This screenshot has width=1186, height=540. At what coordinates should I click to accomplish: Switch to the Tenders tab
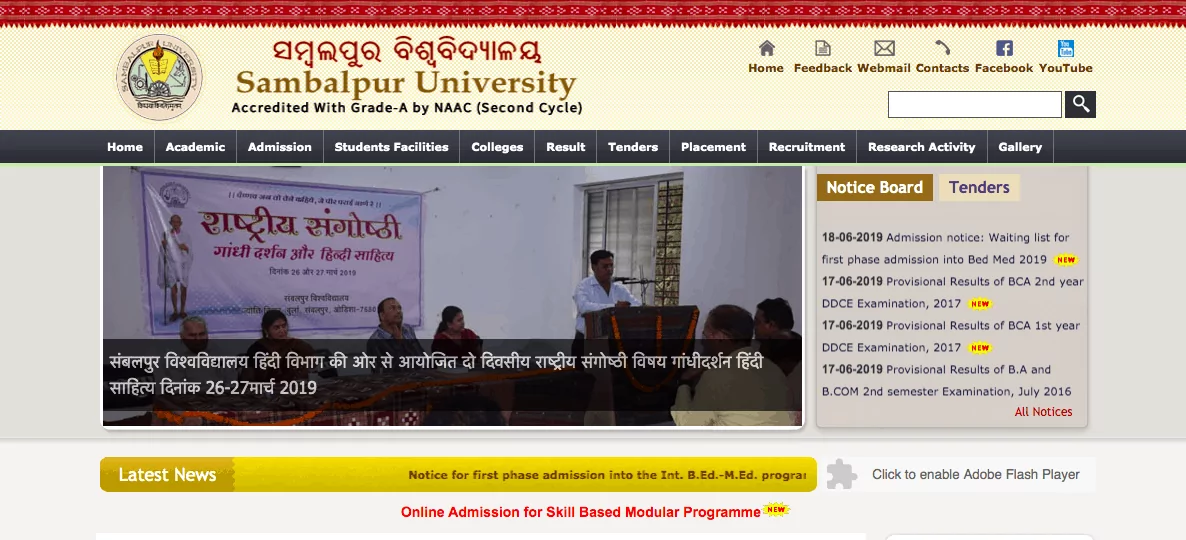[x=978, y=188]
